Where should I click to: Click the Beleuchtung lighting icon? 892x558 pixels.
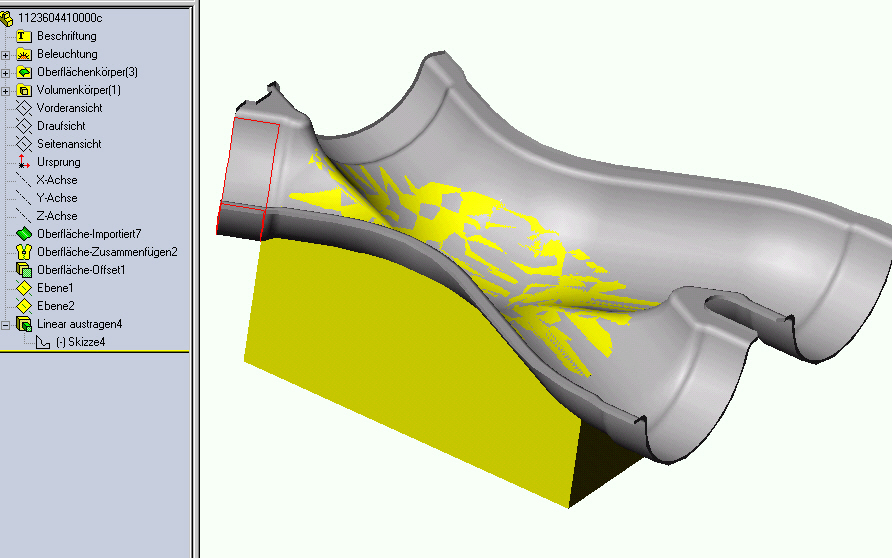point(23,55)
